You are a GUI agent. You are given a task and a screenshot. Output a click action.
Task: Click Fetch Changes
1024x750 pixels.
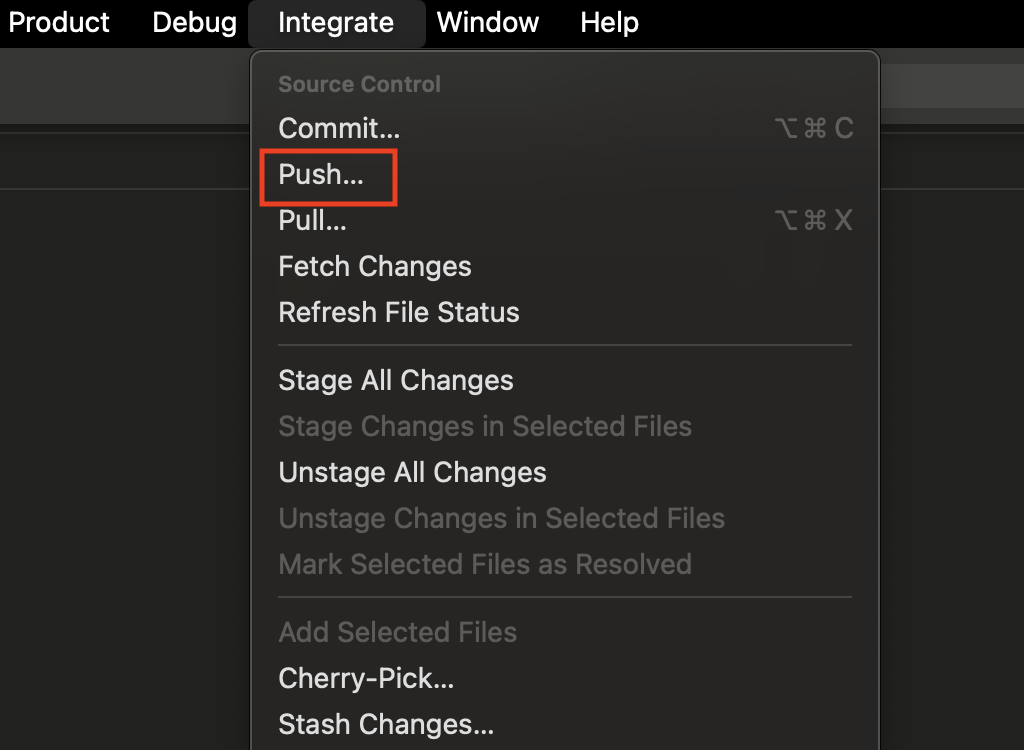point(566,267)
